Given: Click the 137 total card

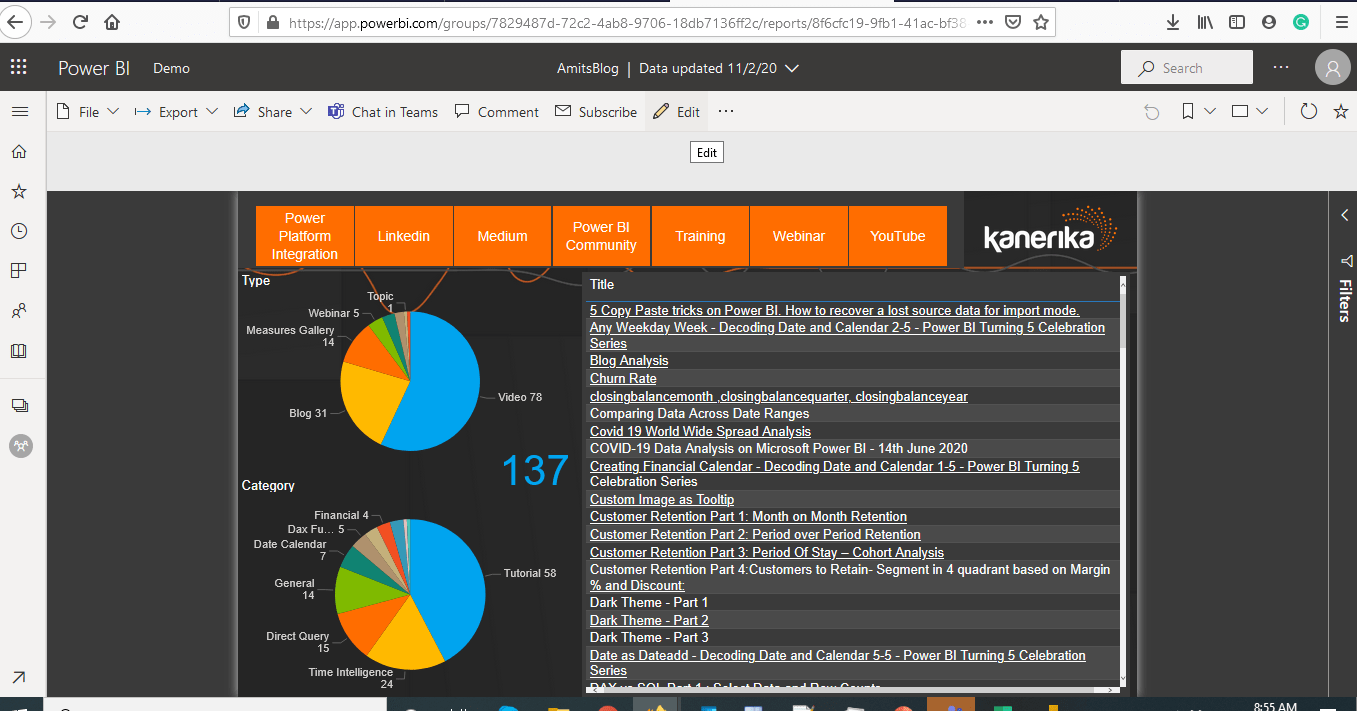Looking at the screenshot, I should 535,471.
